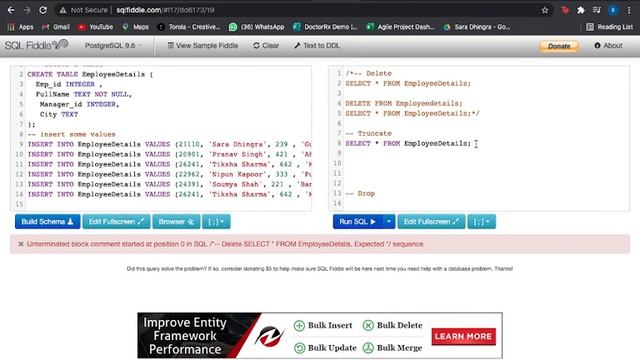This screenshot has width=640, height=360.
Task: Dismiss the unterminated comment error message
Action: coord(21,244)
